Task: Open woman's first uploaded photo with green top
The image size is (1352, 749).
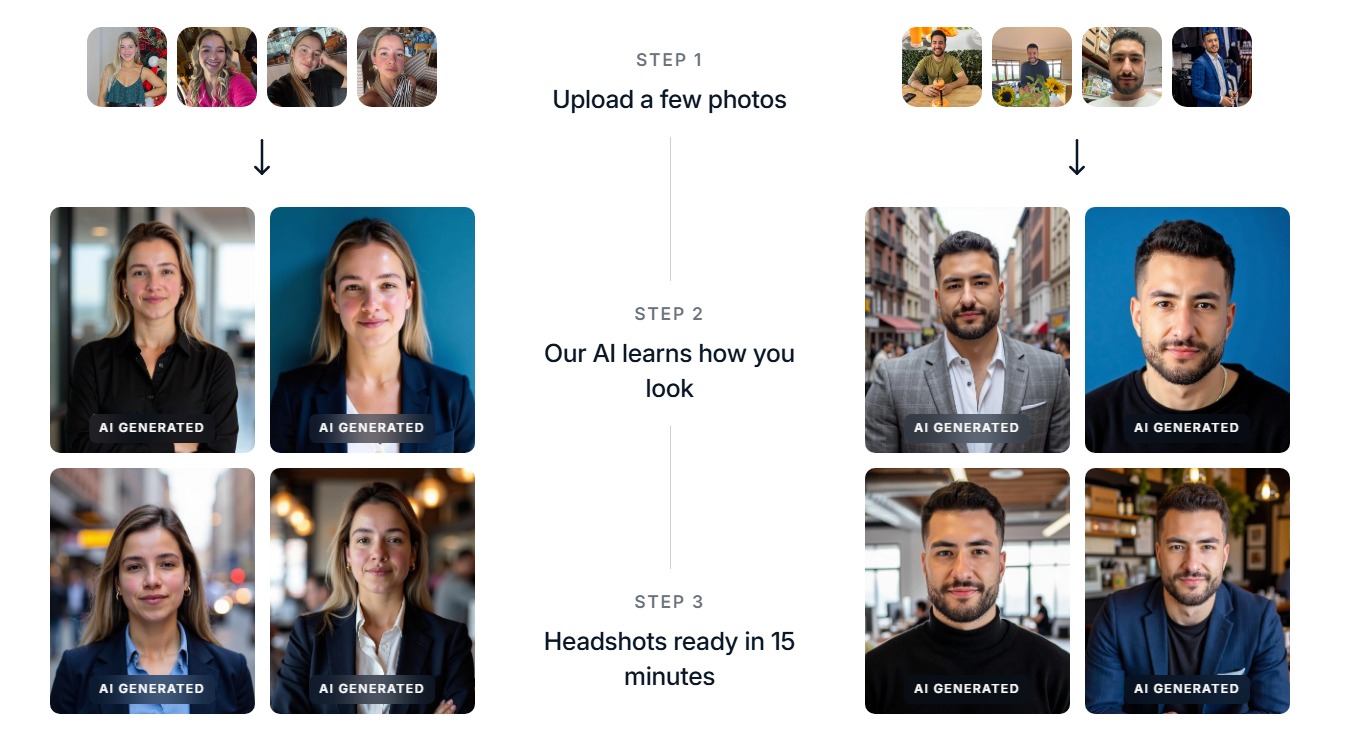Action: click(127, 67)
